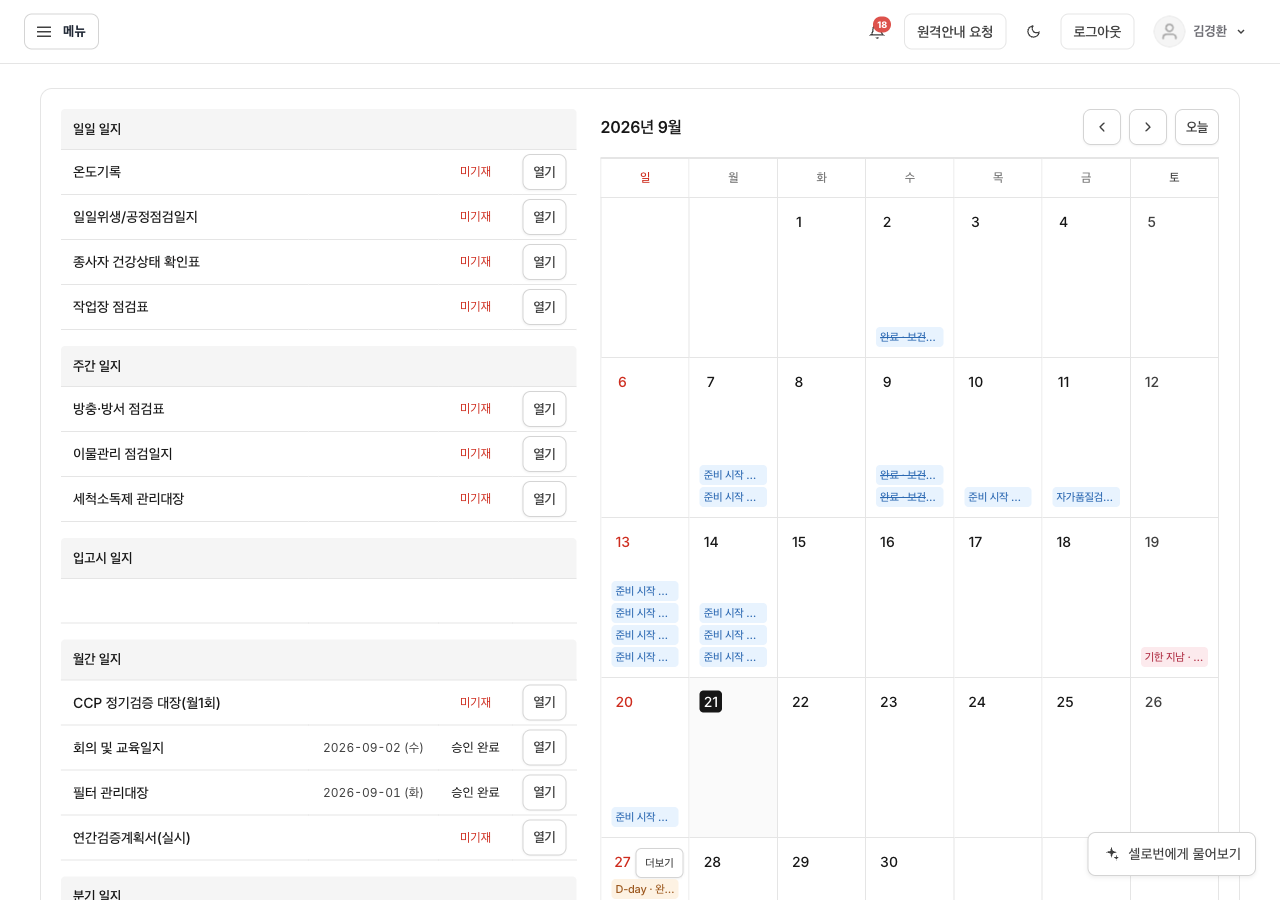Viewport: 1280px width, 900px height.
Task: Open notifications bell with 18 badge
Action: click(877, 31)
